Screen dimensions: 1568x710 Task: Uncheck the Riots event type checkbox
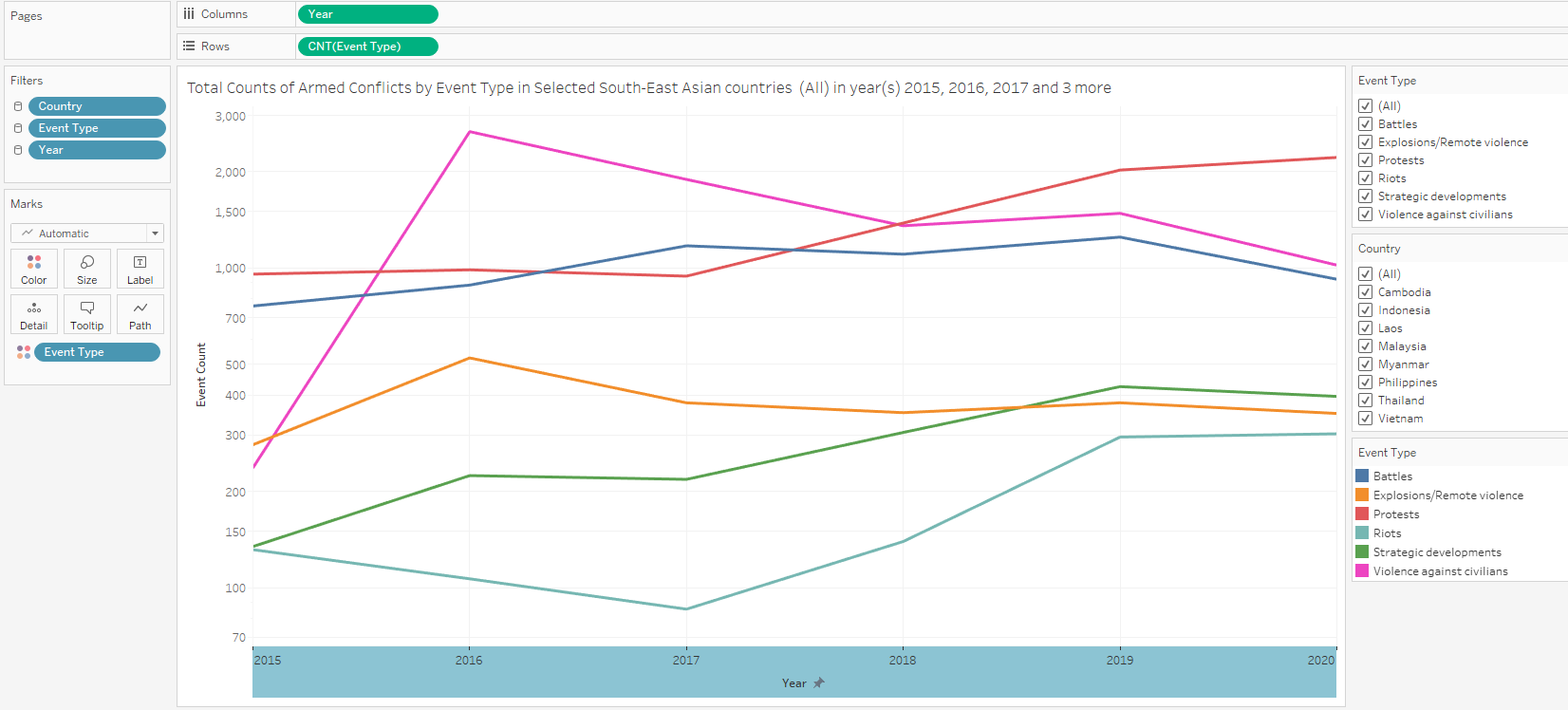point(1365,178)
